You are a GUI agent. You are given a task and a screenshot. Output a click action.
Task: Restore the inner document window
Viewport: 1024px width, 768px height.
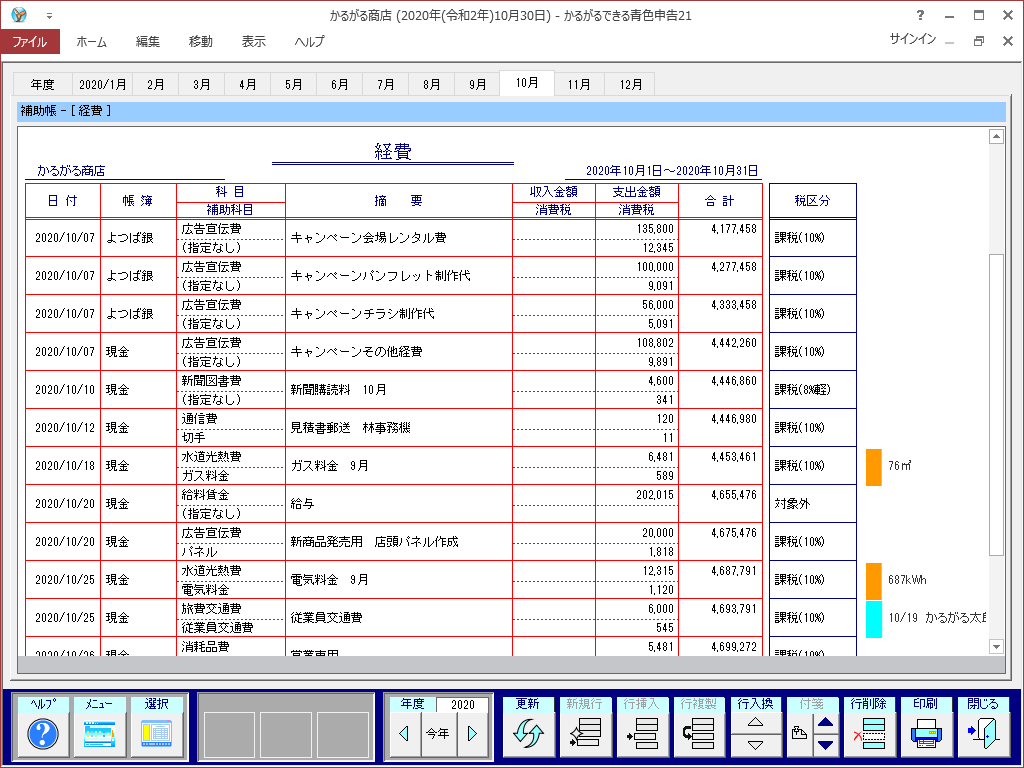(979, 40)
